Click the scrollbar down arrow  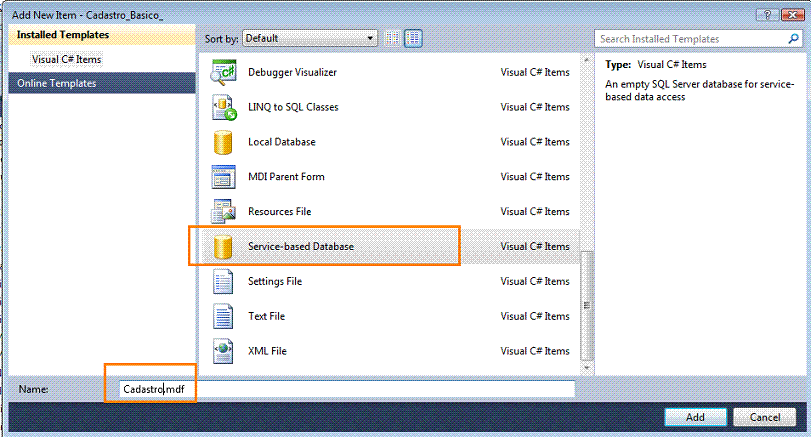tap(587, 368)
